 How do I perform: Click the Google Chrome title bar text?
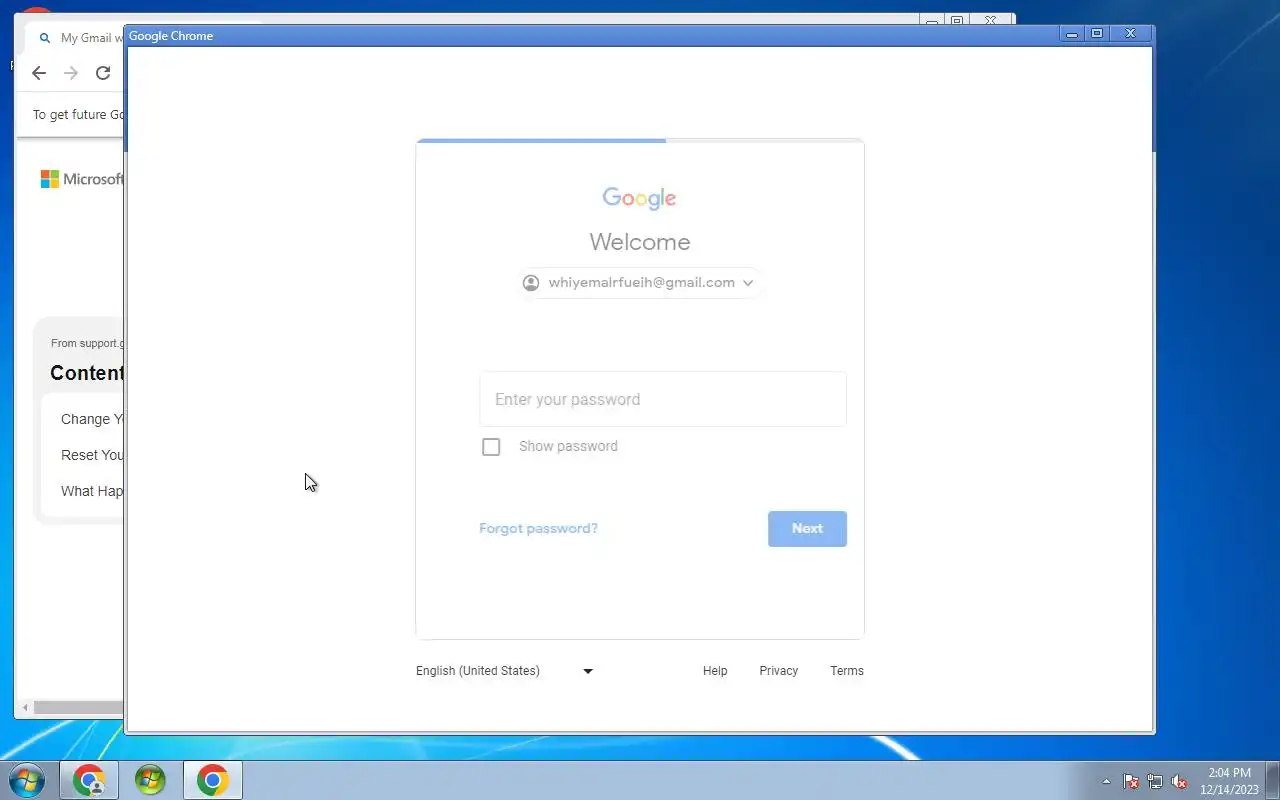[x=171, y=36]
